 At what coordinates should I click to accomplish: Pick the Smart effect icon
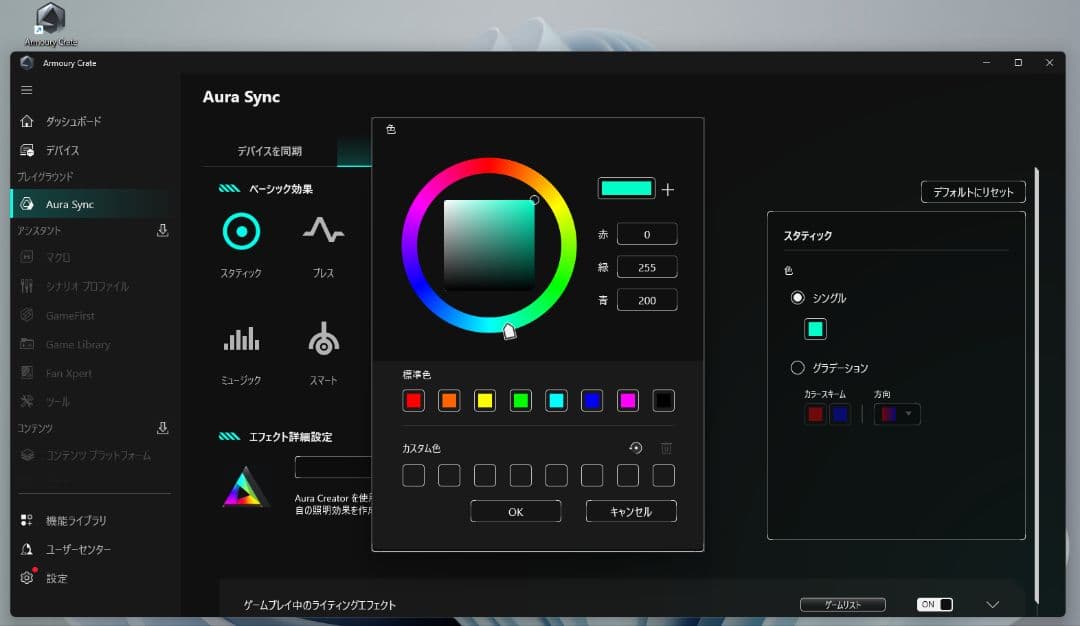[x=323, y=340]
